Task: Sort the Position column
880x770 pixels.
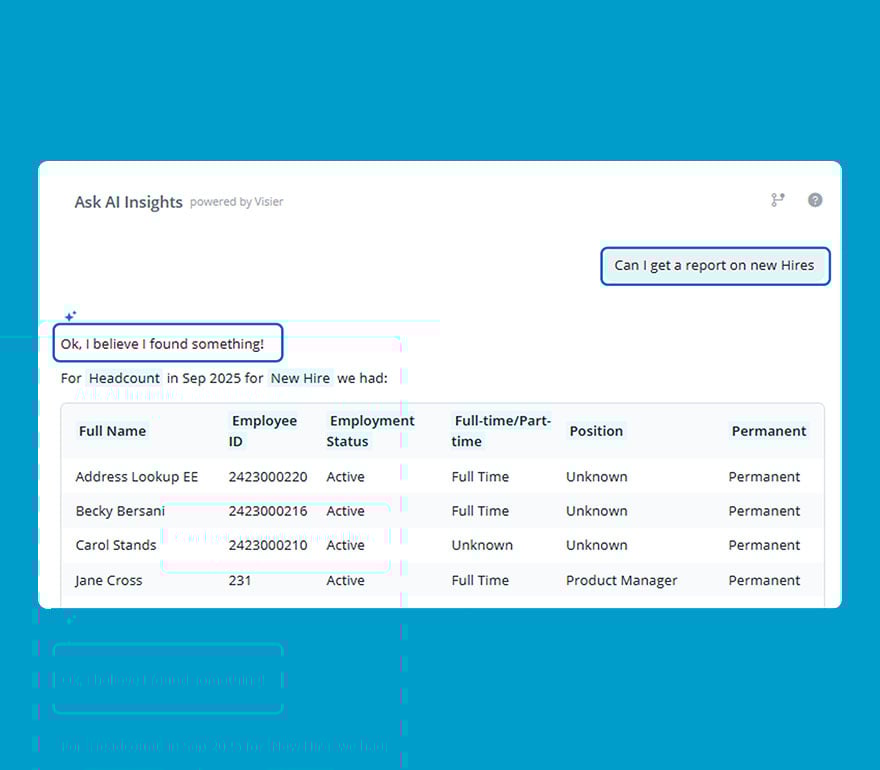Action: 596,430
